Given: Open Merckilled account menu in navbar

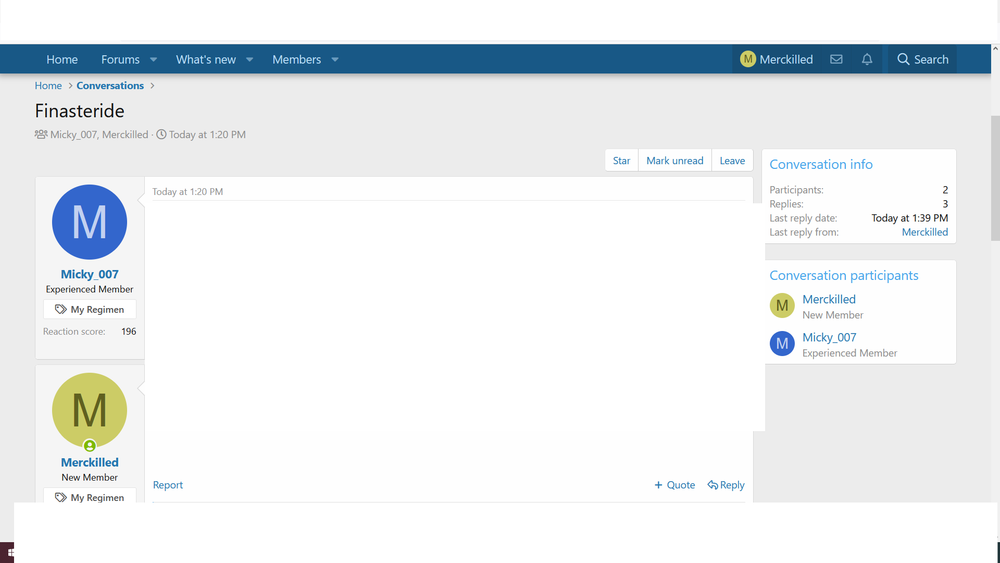Looking at the screenshot, I should pyautogui.click(x=776, y=60).
